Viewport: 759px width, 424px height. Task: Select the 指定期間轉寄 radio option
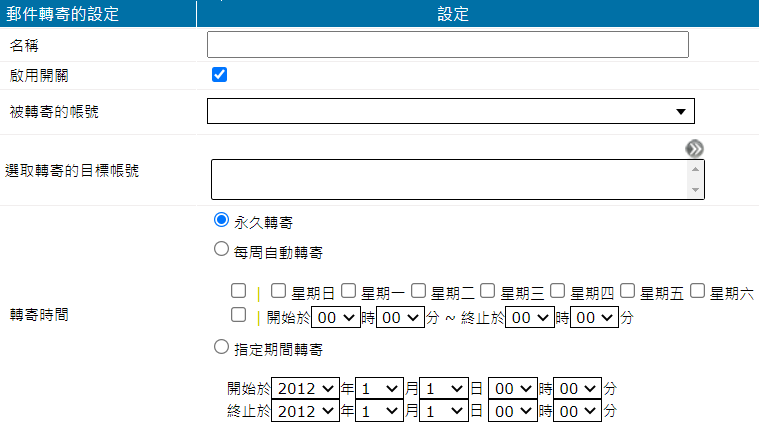(x=222, y=348)
